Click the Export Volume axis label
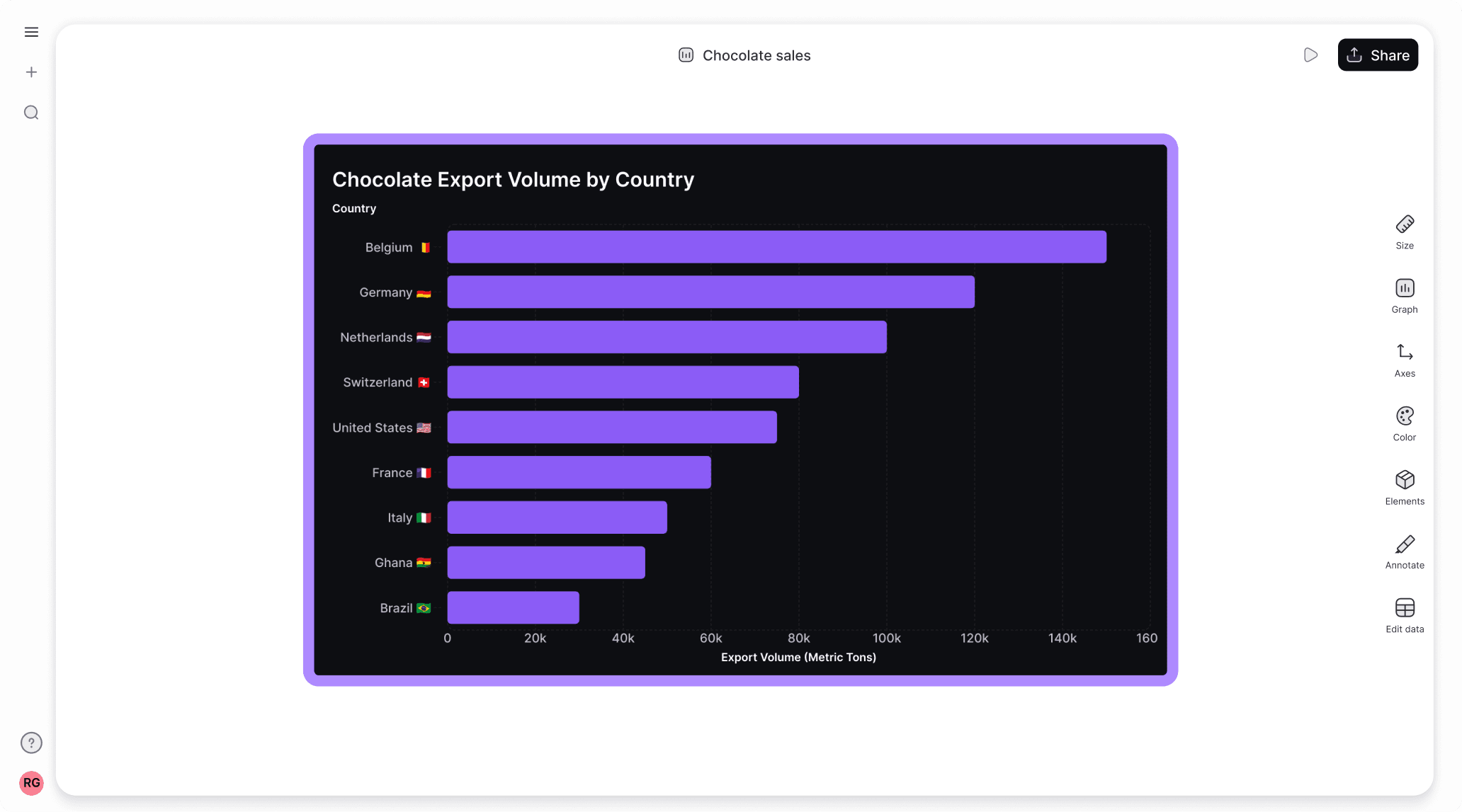 pos(798,657)
